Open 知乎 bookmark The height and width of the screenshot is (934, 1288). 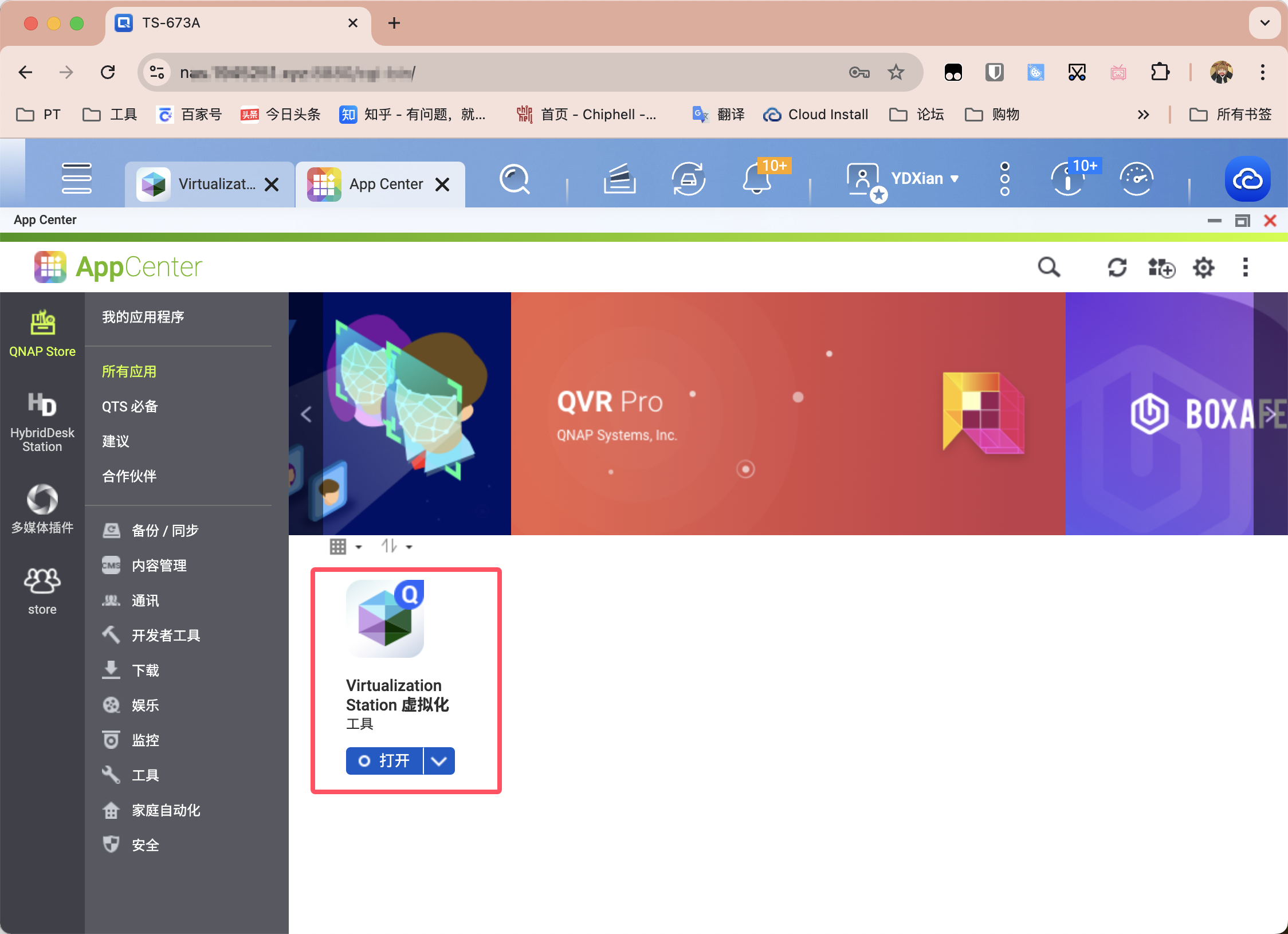pos(413,115)
